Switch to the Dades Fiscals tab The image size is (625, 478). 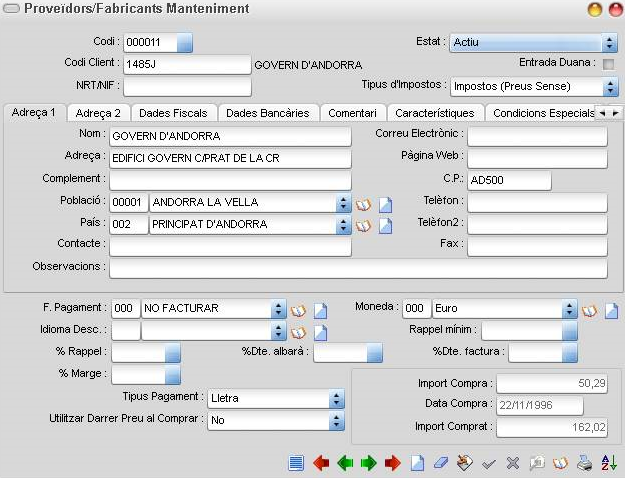[173, 113]
